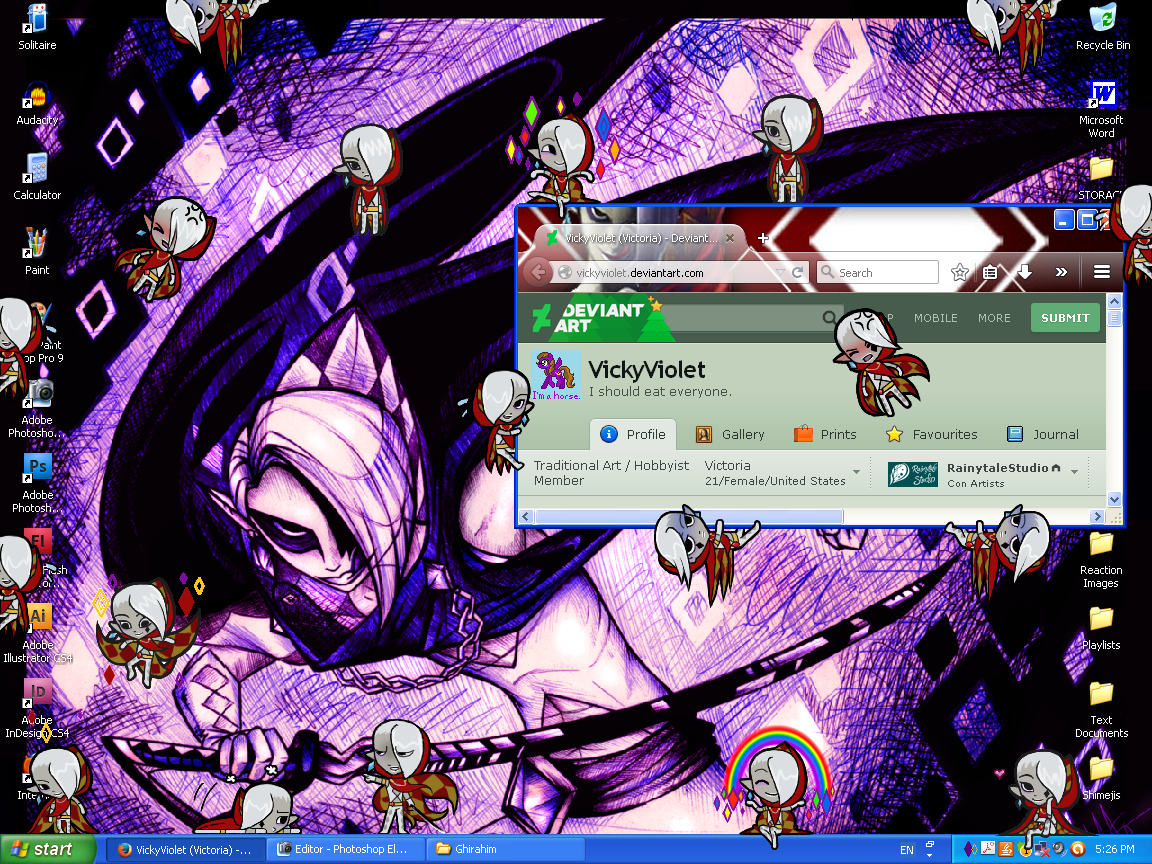This screenshot has height=864, width=1152.
Task: Open the Reaction Images folder
Action: pyautogui.click(x=1101, y=560)
